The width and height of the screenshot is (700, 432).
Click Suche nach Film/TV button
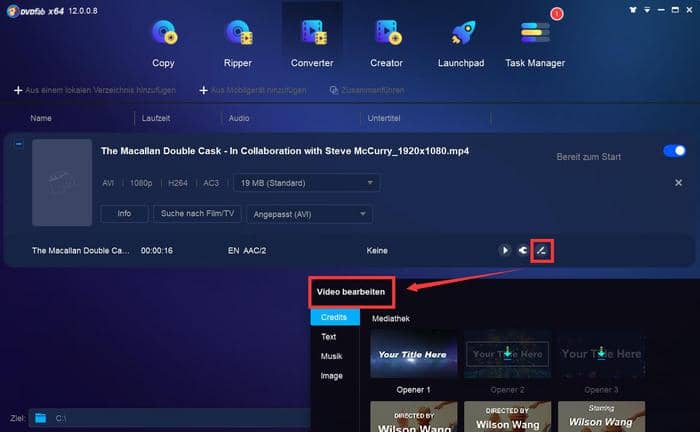point(197,214)
